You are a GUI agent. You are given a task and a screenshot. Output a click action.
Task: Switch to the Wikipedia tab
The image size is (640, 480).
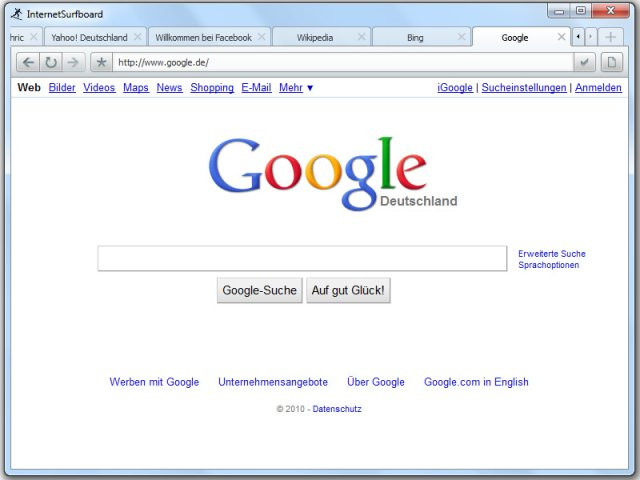(x=315, y=38)
